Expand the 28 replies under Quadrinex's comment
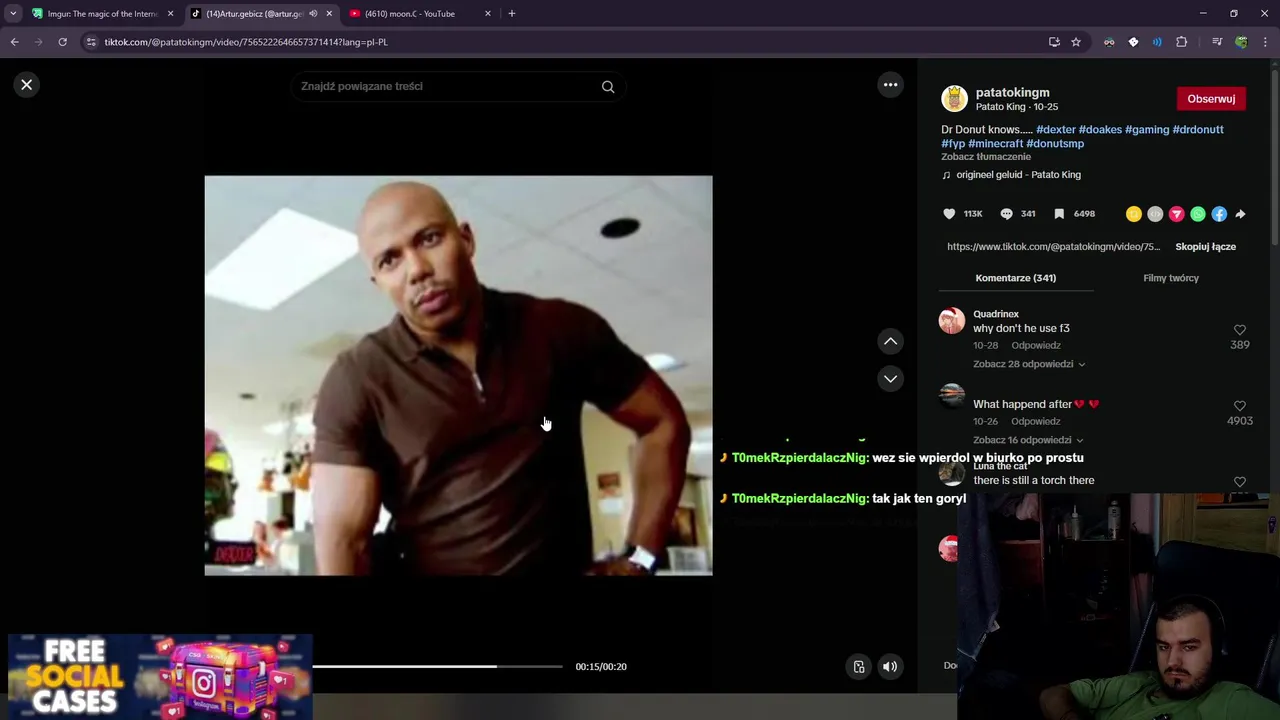1280x720 pixels. pos(1029,364)
